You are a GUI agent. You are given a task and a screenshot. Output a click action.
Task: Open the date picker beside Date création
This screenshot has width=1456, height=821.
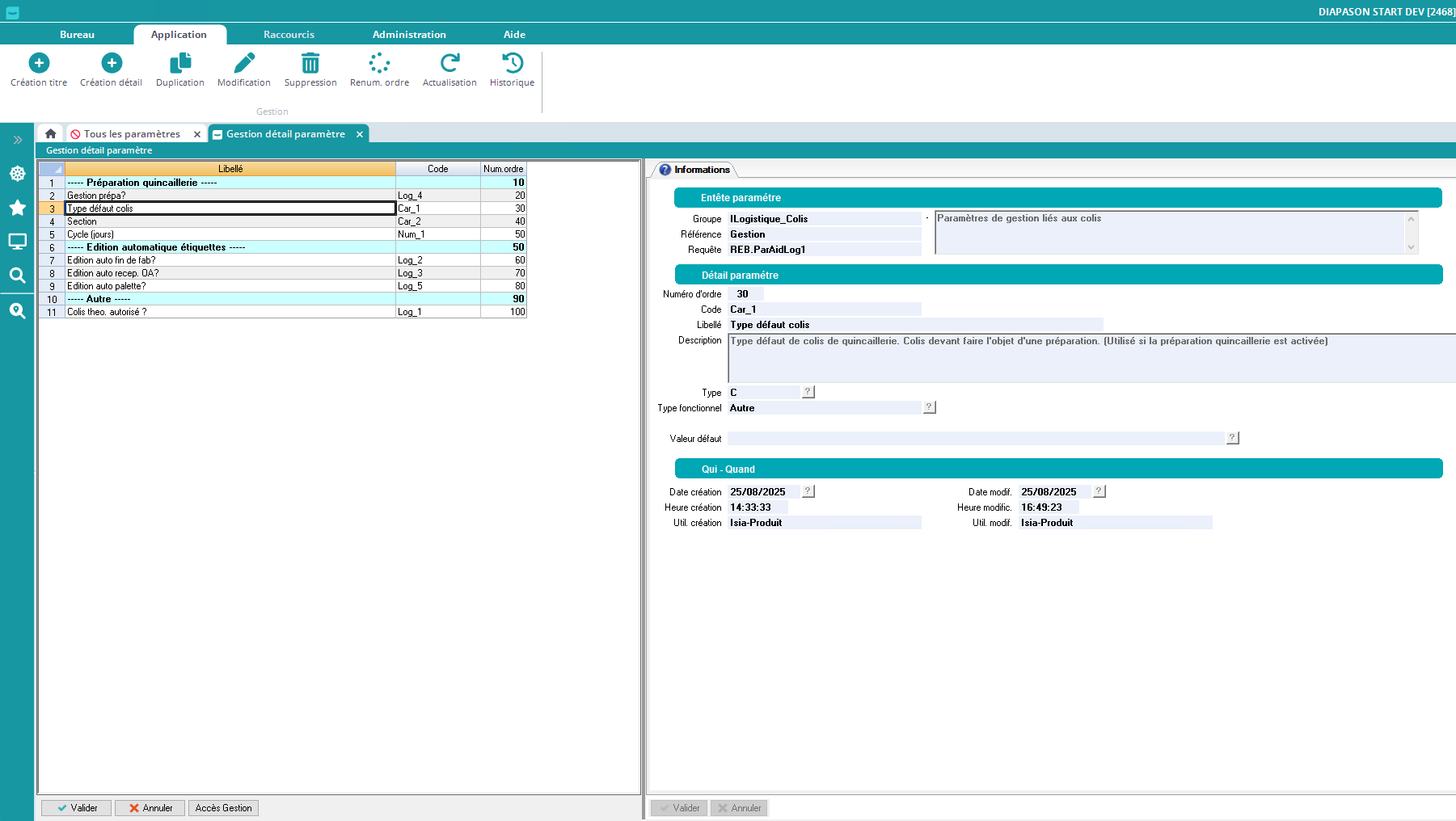pyautogui.click(x=808, y=491)
